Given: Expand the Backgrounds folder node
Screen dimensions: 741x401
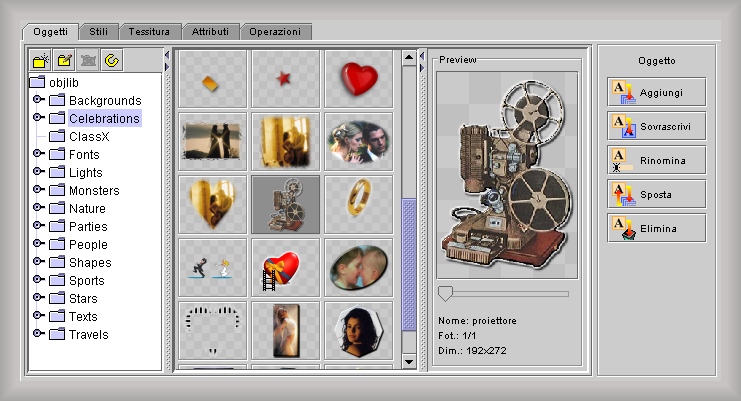Looking at the screenshot, I should 38,101.
